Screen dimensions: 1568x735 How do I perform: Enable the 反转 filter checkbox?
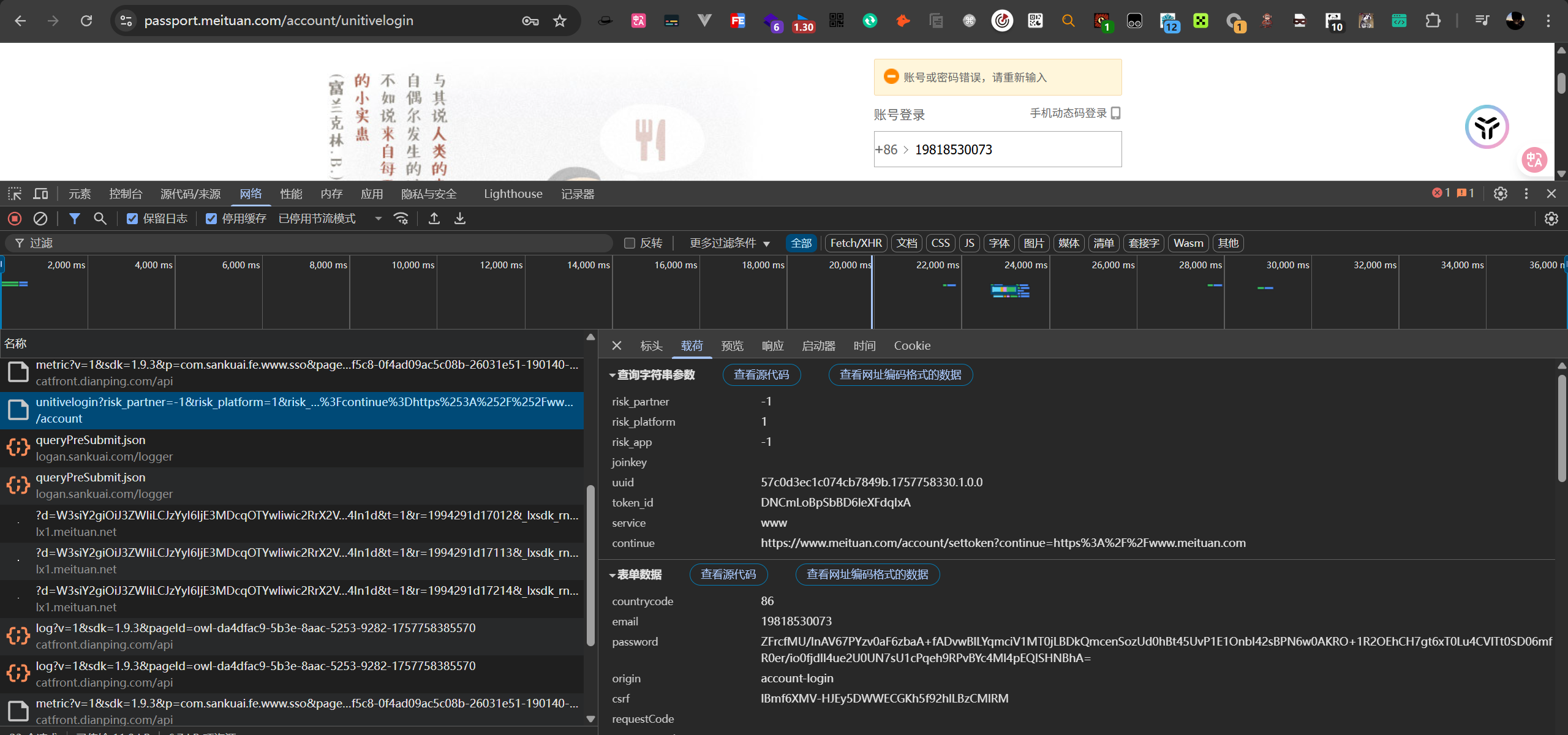[x=629, y=243]
